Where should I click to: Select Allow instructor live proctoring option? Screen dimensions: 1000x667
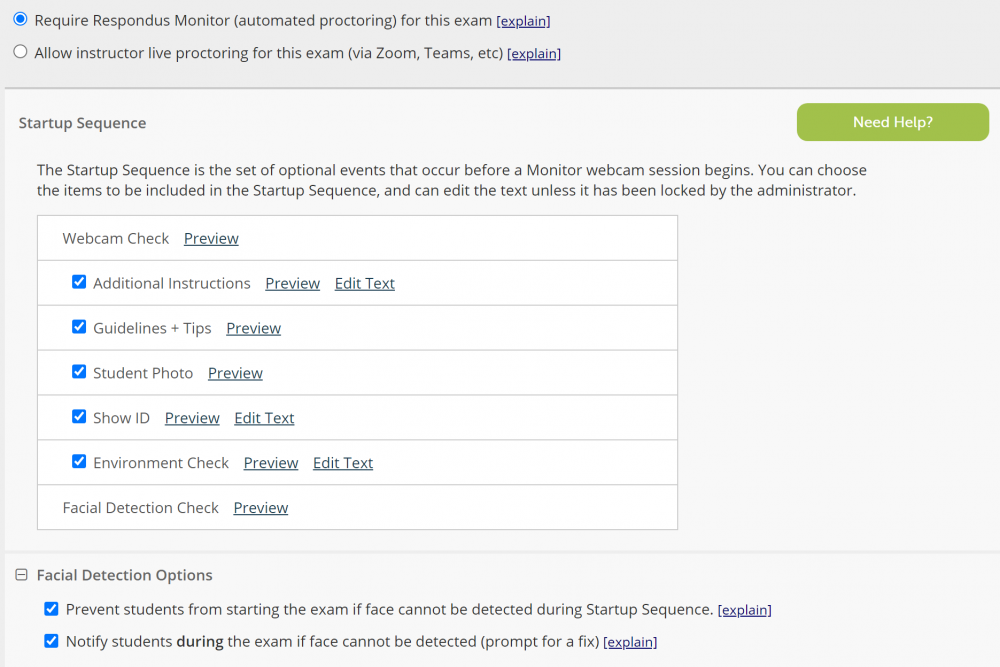20,52
